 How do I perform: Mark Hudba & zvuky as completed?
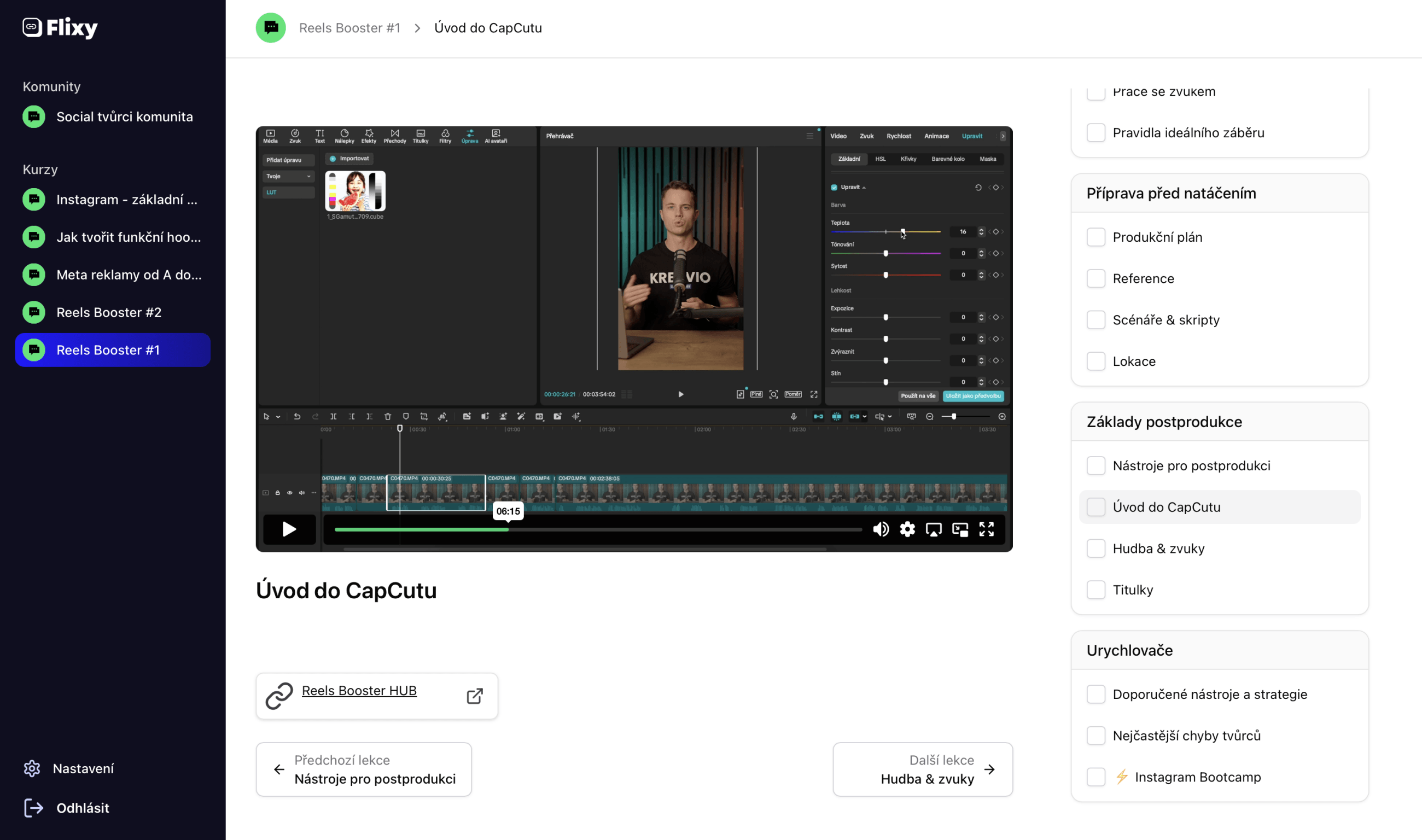click(x=1096, y=549)
